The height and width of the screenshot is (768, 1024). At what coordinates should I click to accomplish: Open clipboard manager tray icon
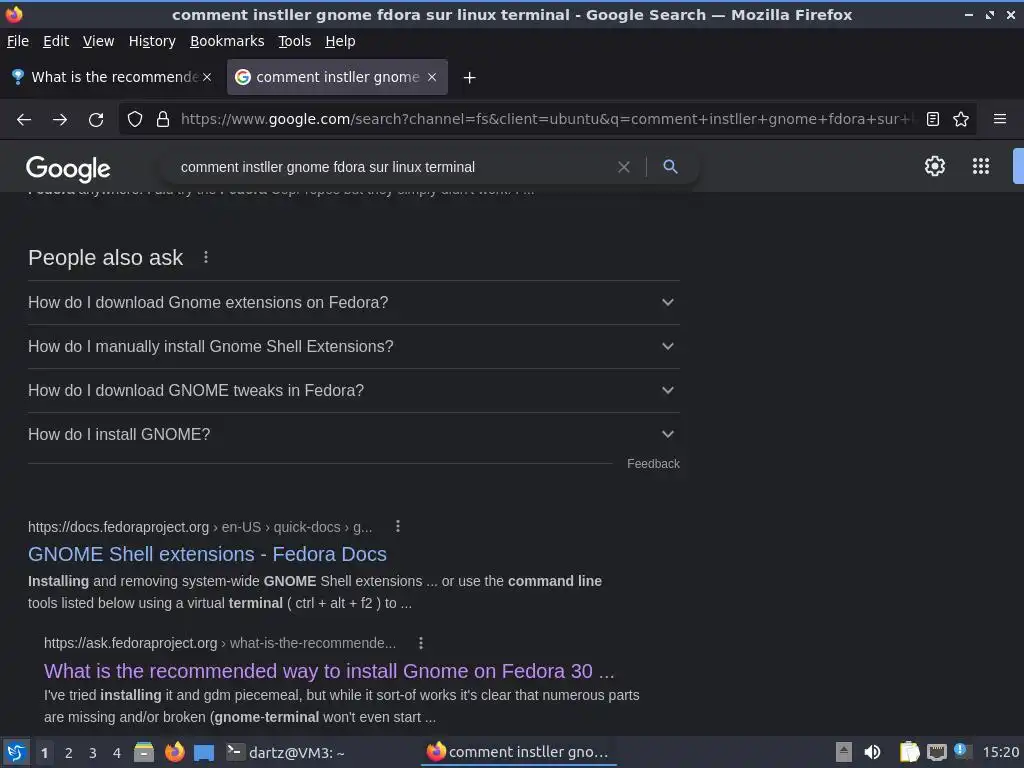click(909, 752)
